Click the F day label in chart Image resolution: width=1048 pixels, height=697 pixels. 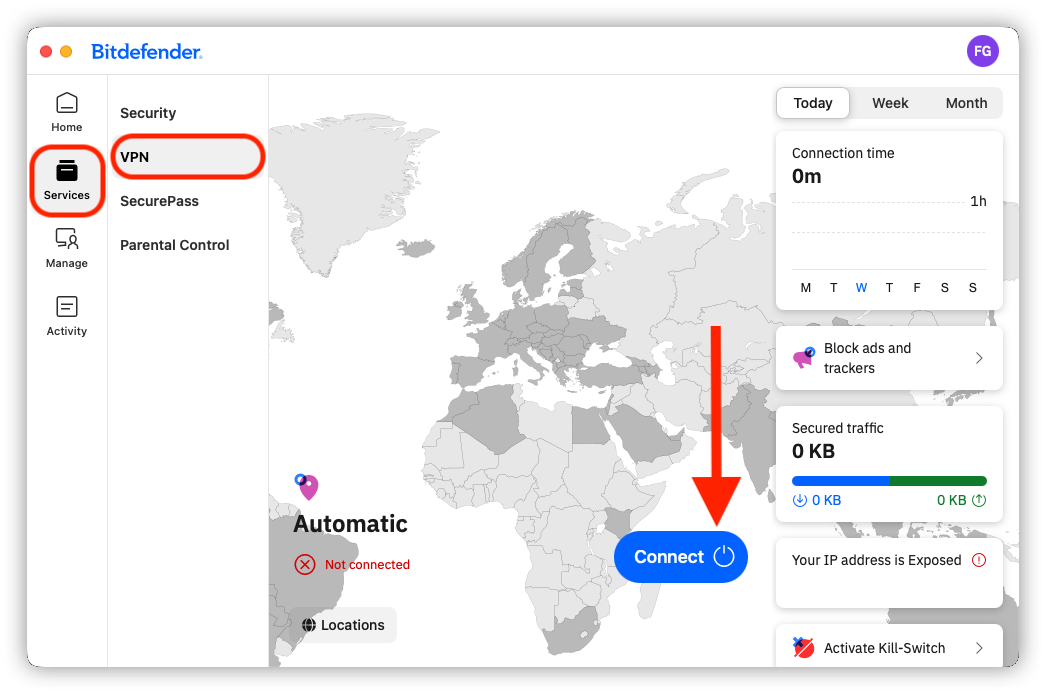(916, 287)
